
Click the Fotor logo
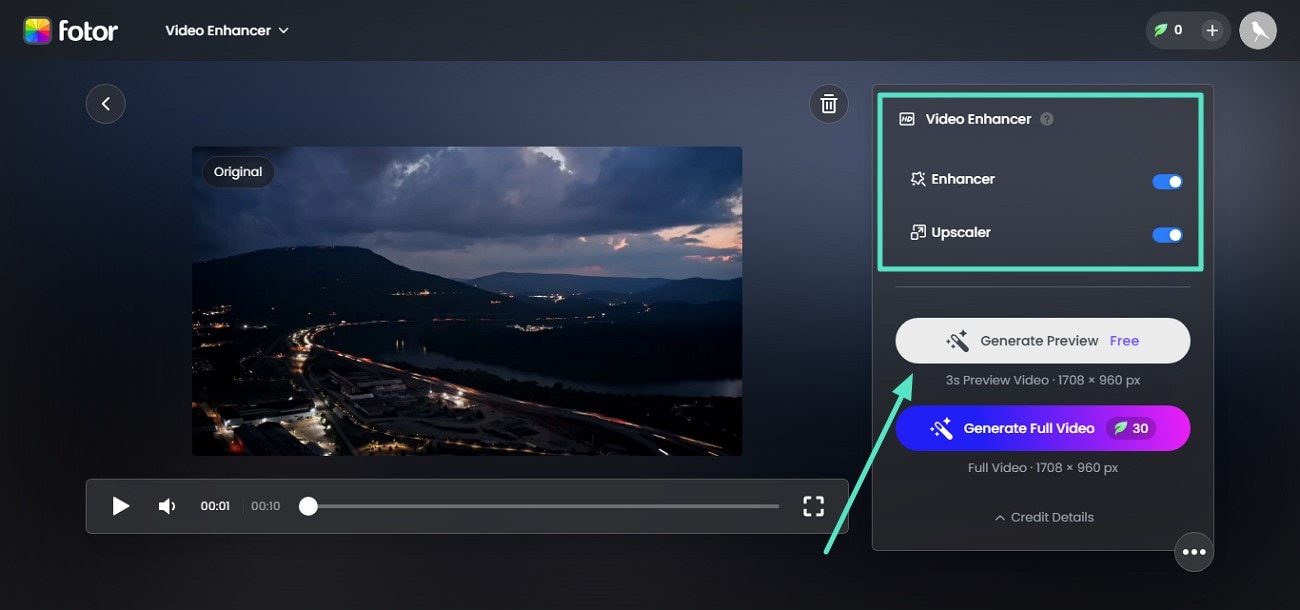(x=70, y=30)
